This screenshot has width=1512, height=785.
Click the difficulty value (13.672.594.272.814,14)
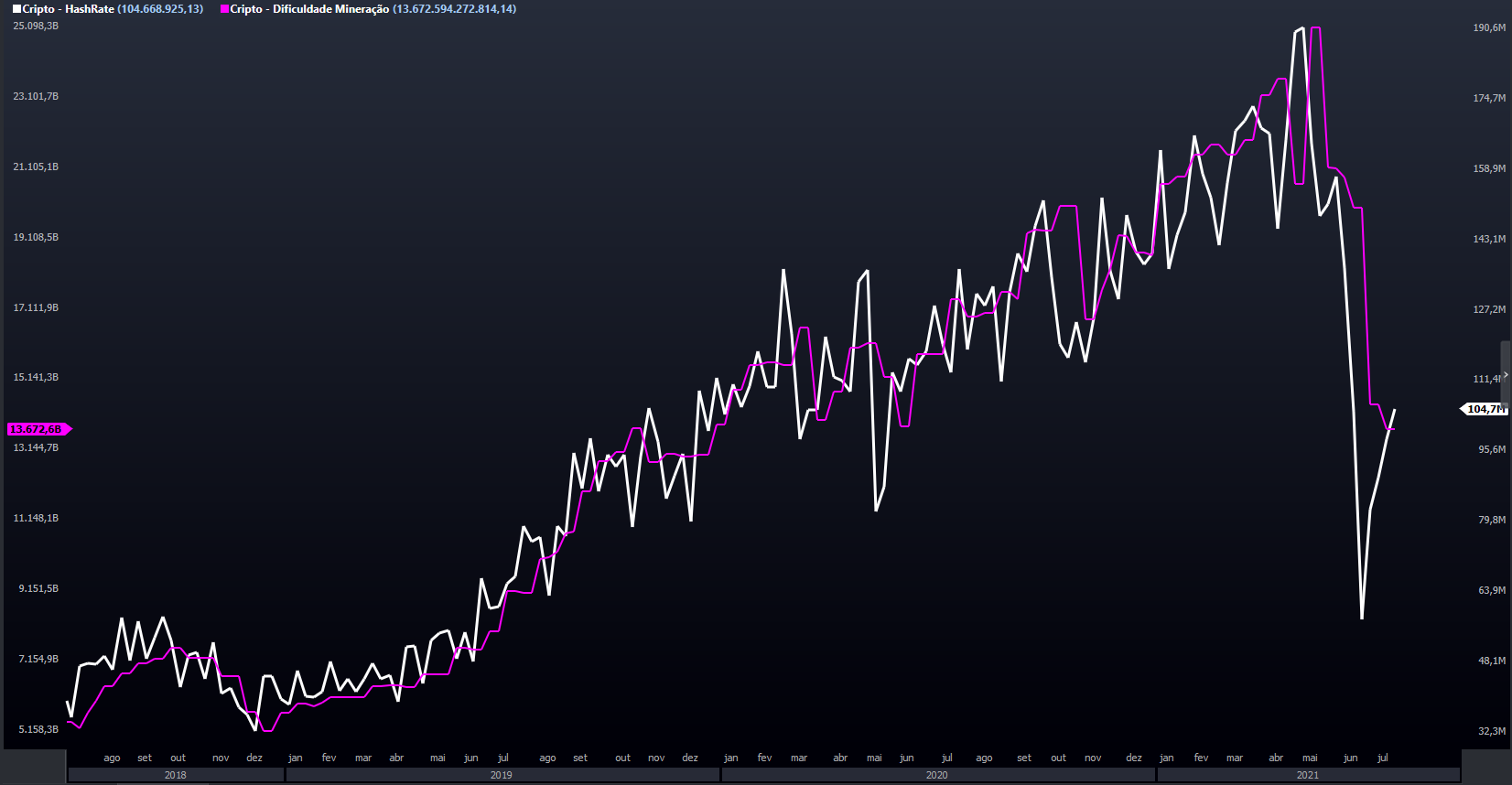click(455, 9)
